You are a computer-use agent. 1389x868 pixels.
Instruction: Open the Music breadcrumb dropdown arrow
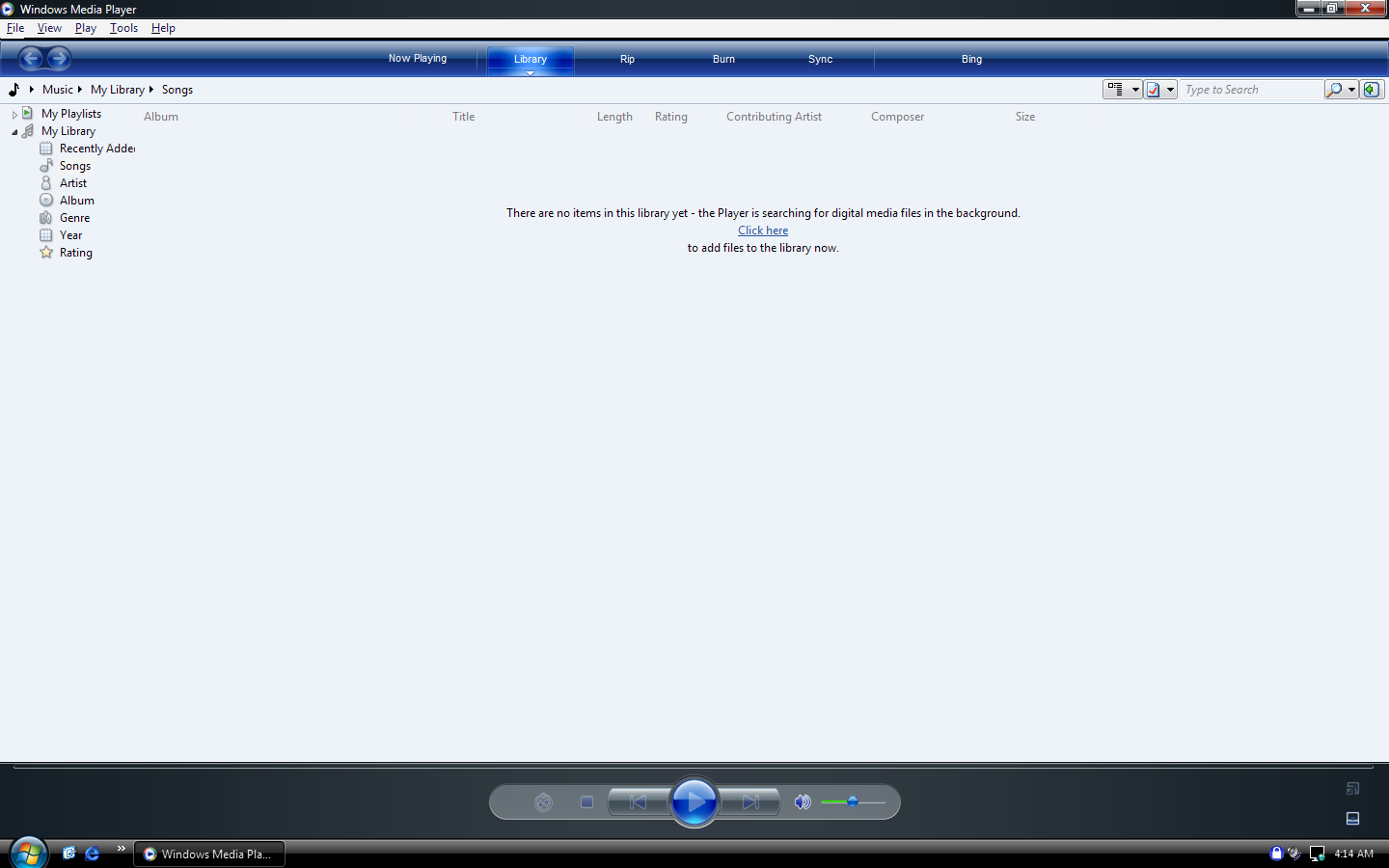pos(79,90)
